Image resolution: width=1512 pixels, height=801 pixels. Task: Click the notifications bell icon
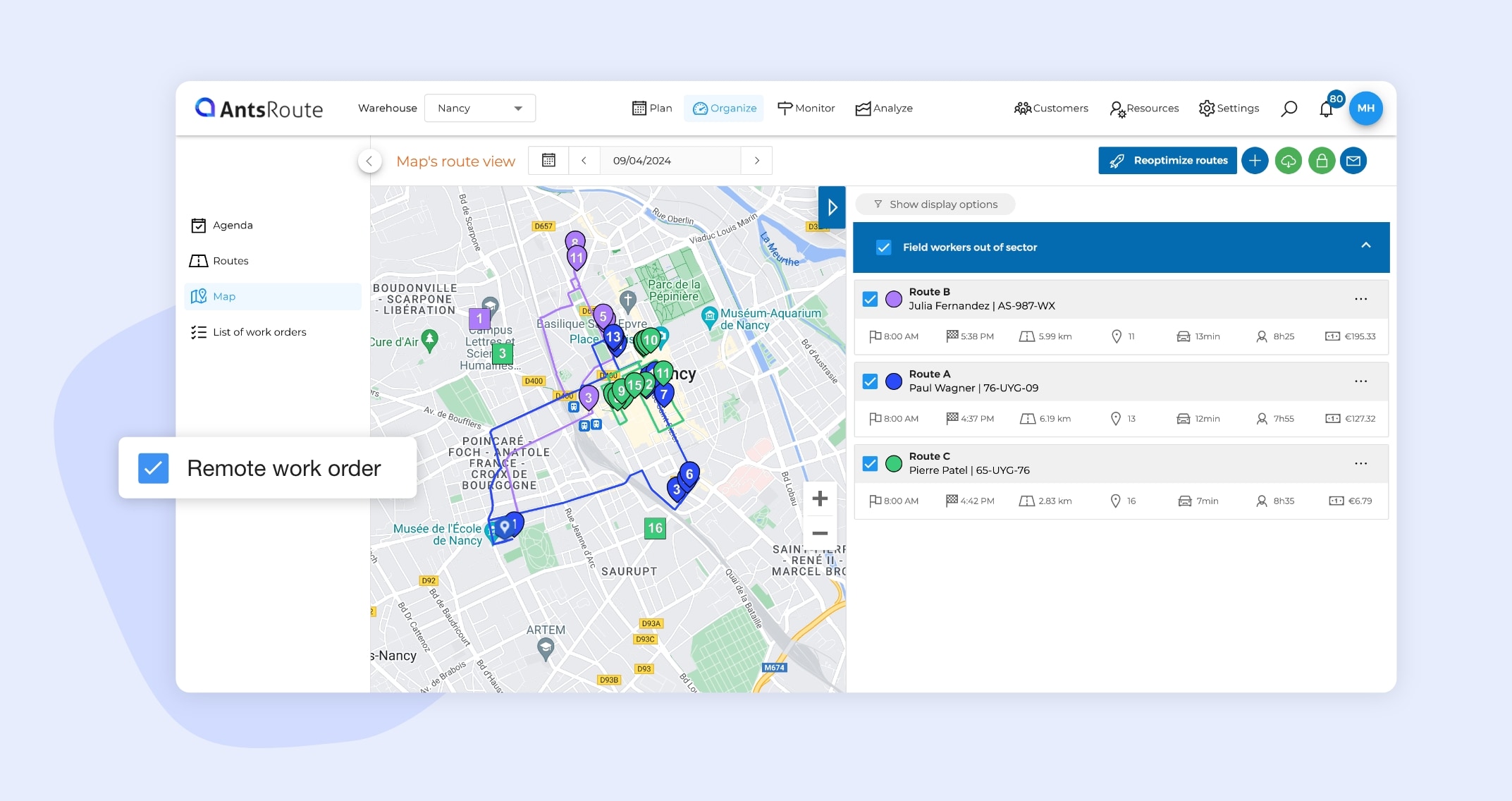1326,109
